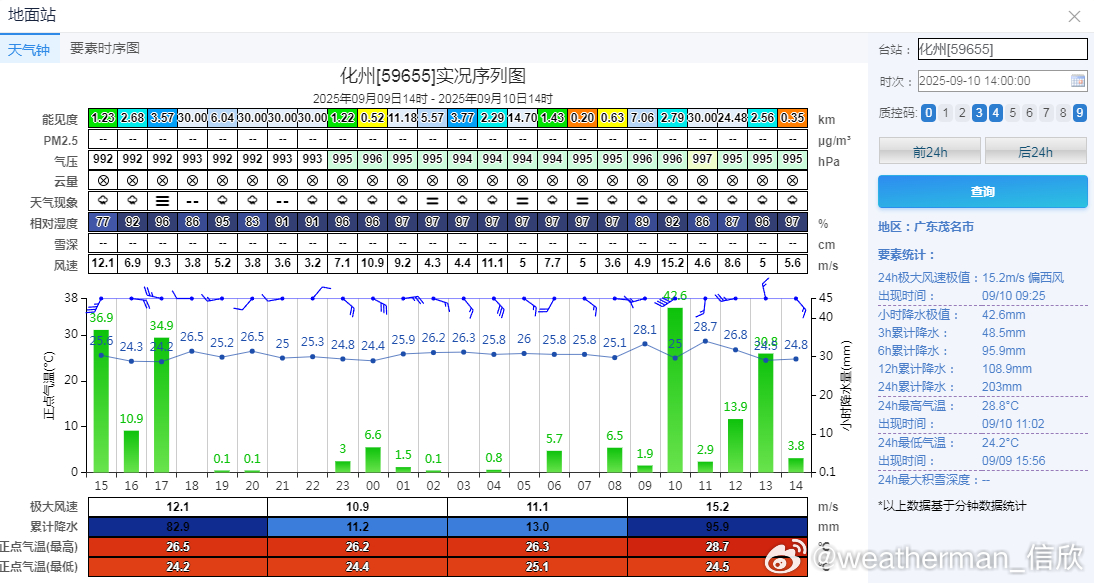
Task: Click the 09/09 15:56 occurrence time
Action: click(1013, 461)
